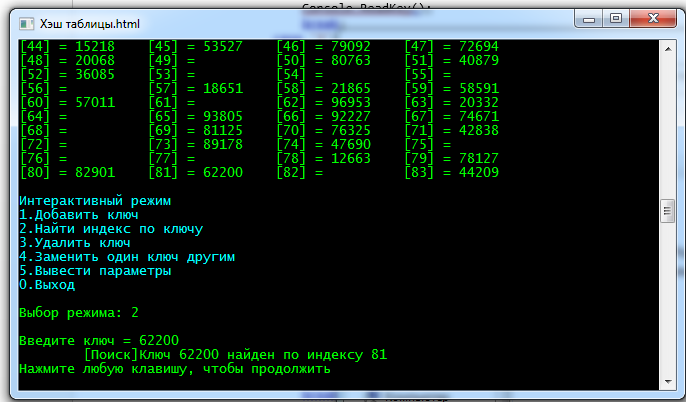
Task: Click table entry '[62] = 96953'
Action: [x=323, y=102]
